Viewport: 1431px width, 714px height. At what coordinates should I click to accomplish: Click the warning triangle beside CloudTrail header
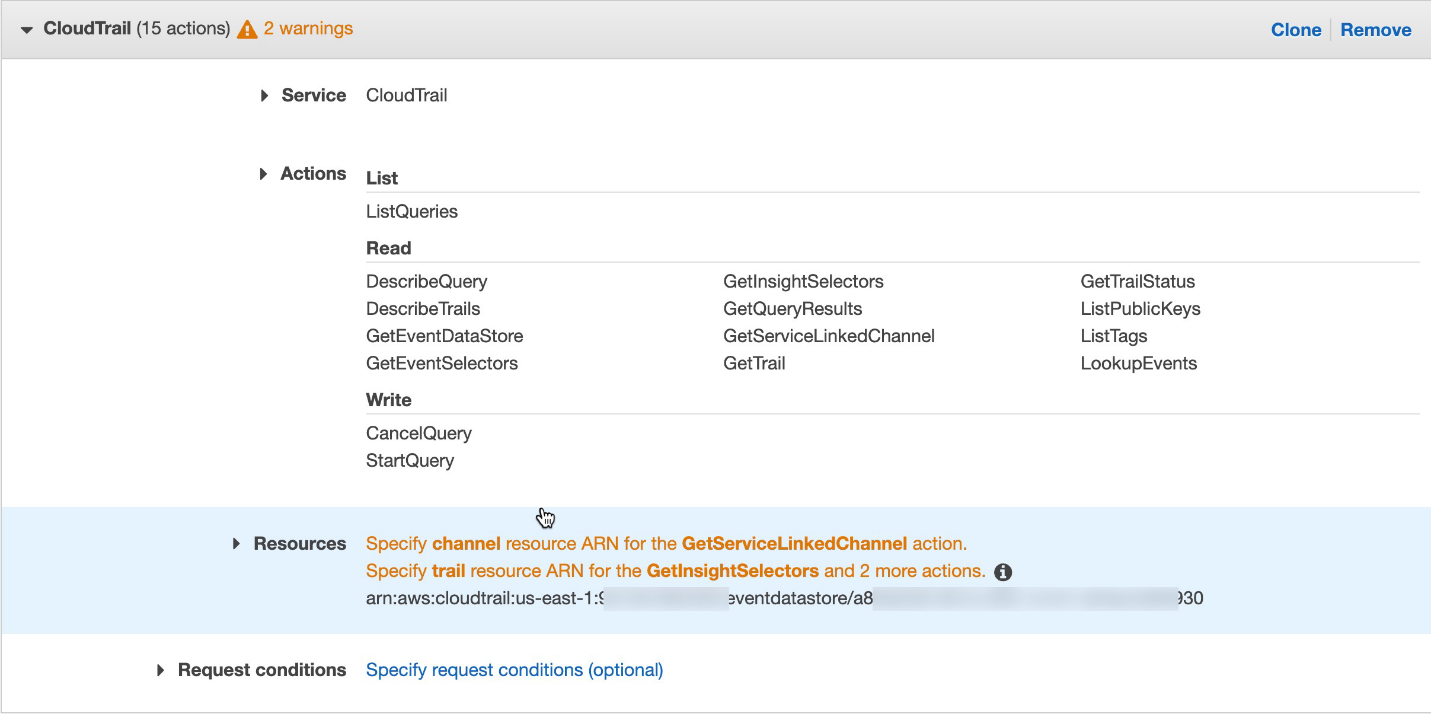246,28
